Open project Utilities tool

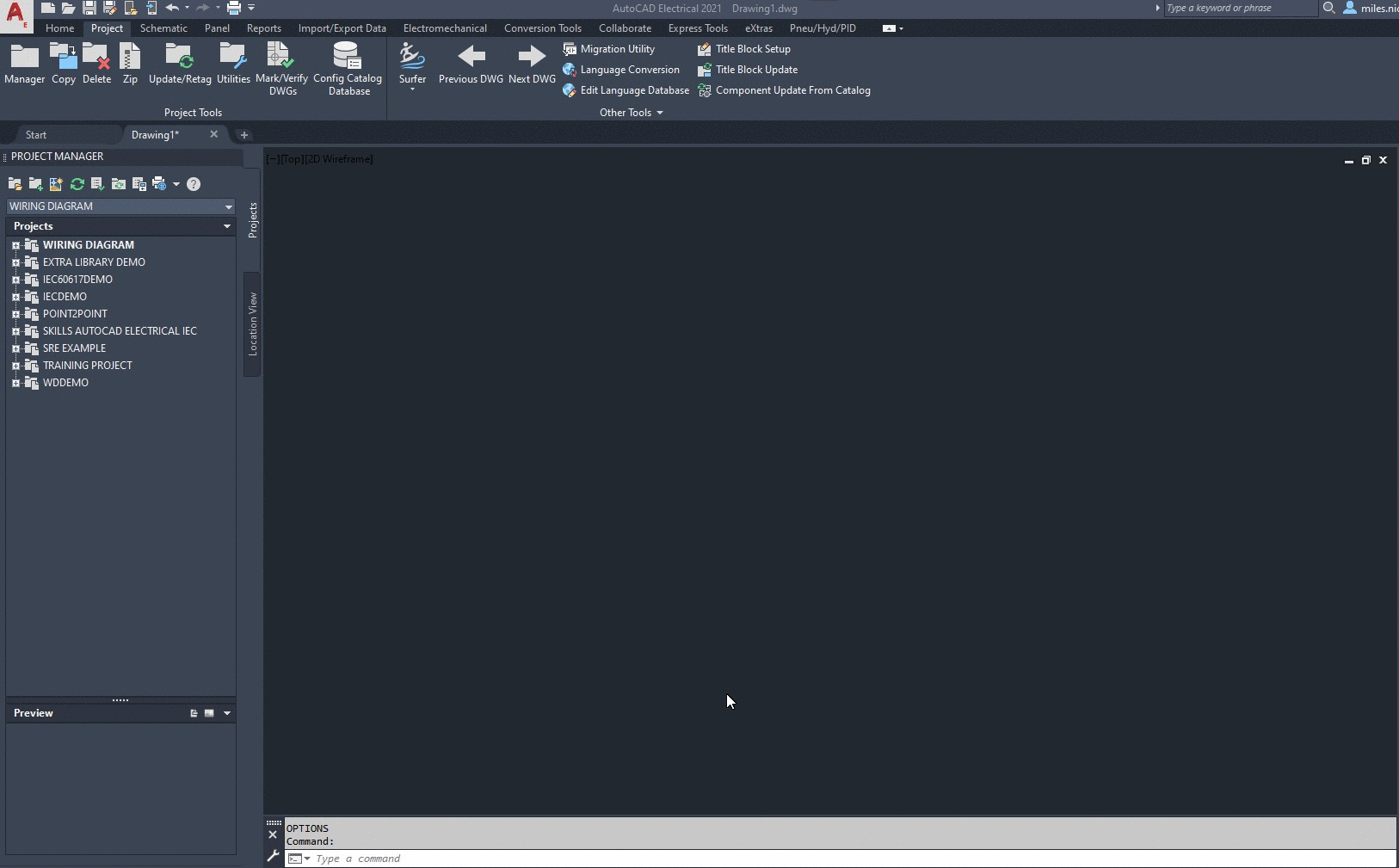pyautogui.click(x=233, y=65)
